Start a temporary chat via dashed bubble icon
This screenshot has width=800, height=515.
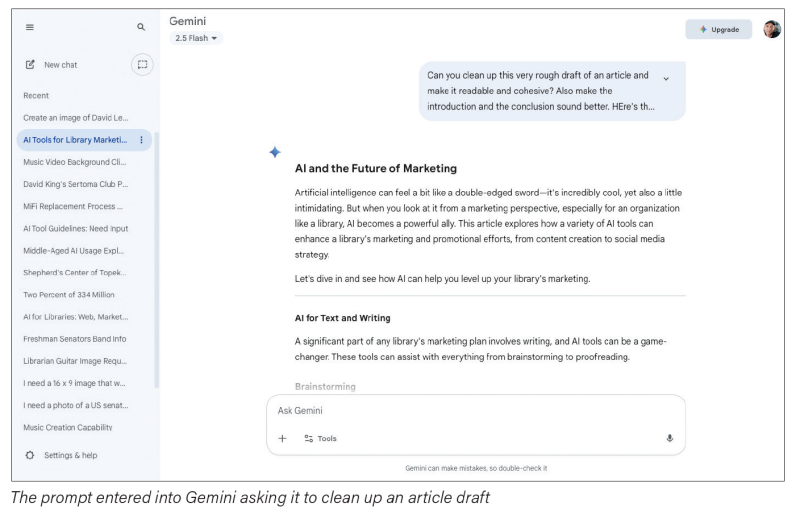[142, 64]
